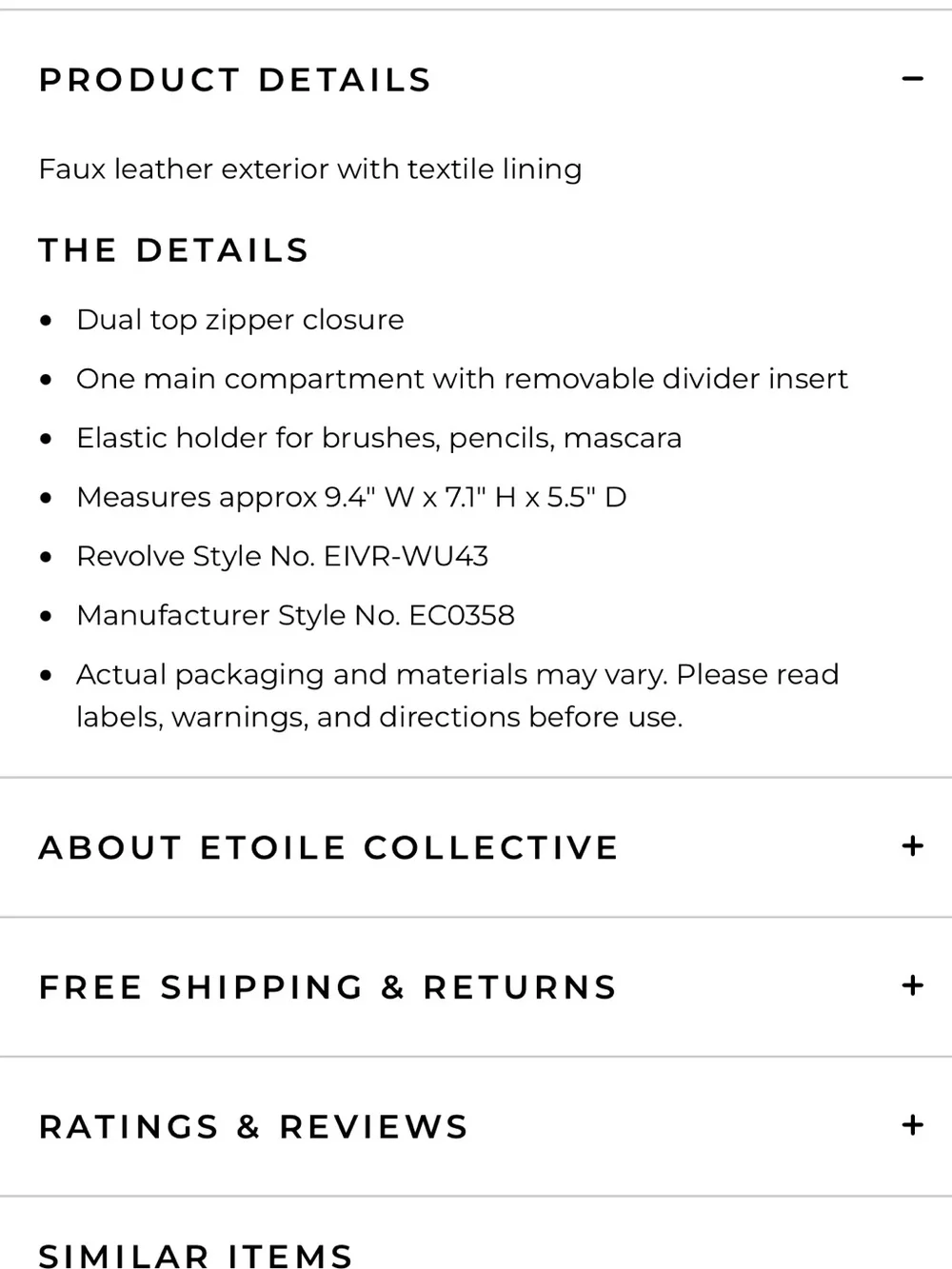The height and width of the screenshot is (1269, 952).
Task: Click the dual top zipper closure bullet
Action: (240, 320)
